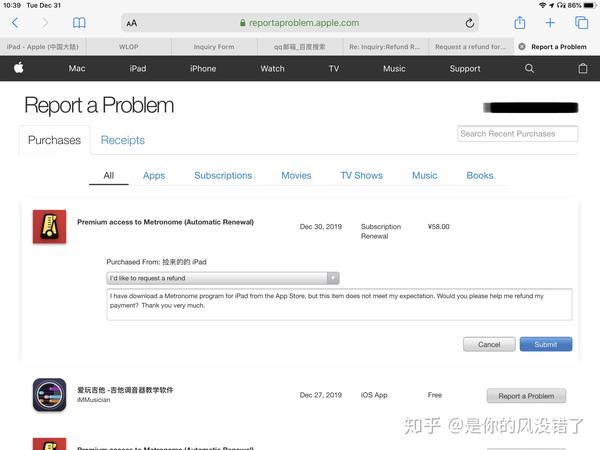The height and width of the screenshot is (450, 600).
Task: Click the Dec 27, 2019 date
Action: (x=321, y=395)
